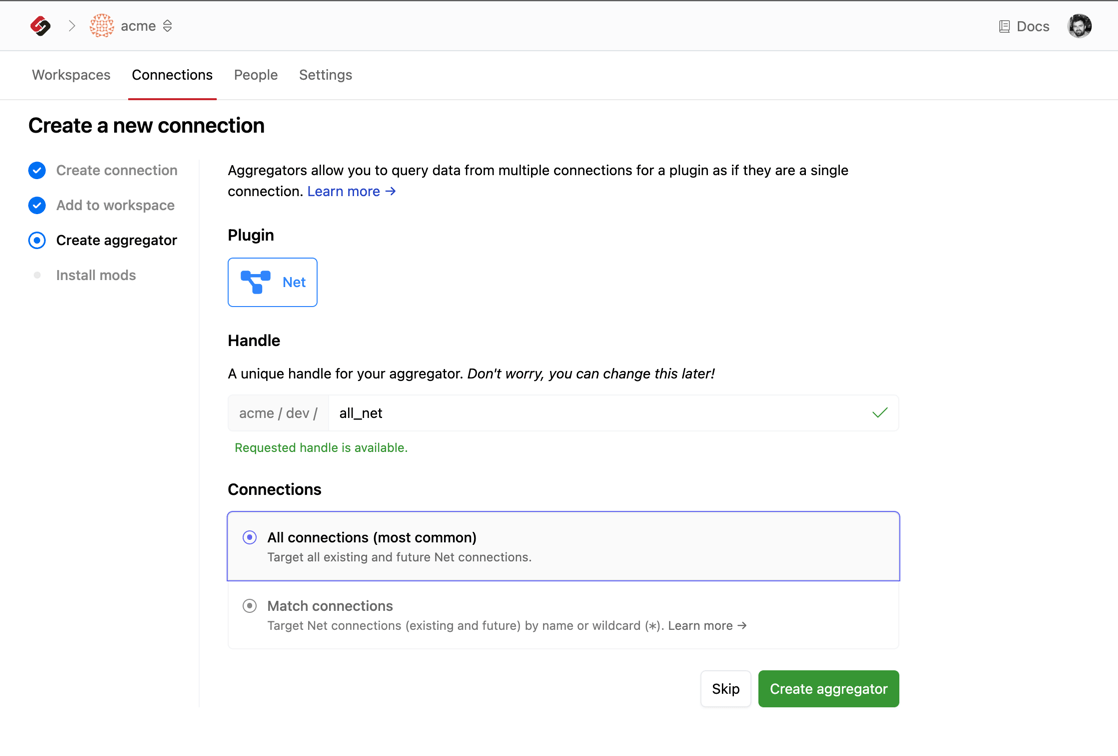
Task: Follow the Learn more link about aggregators
Action: 351,191
